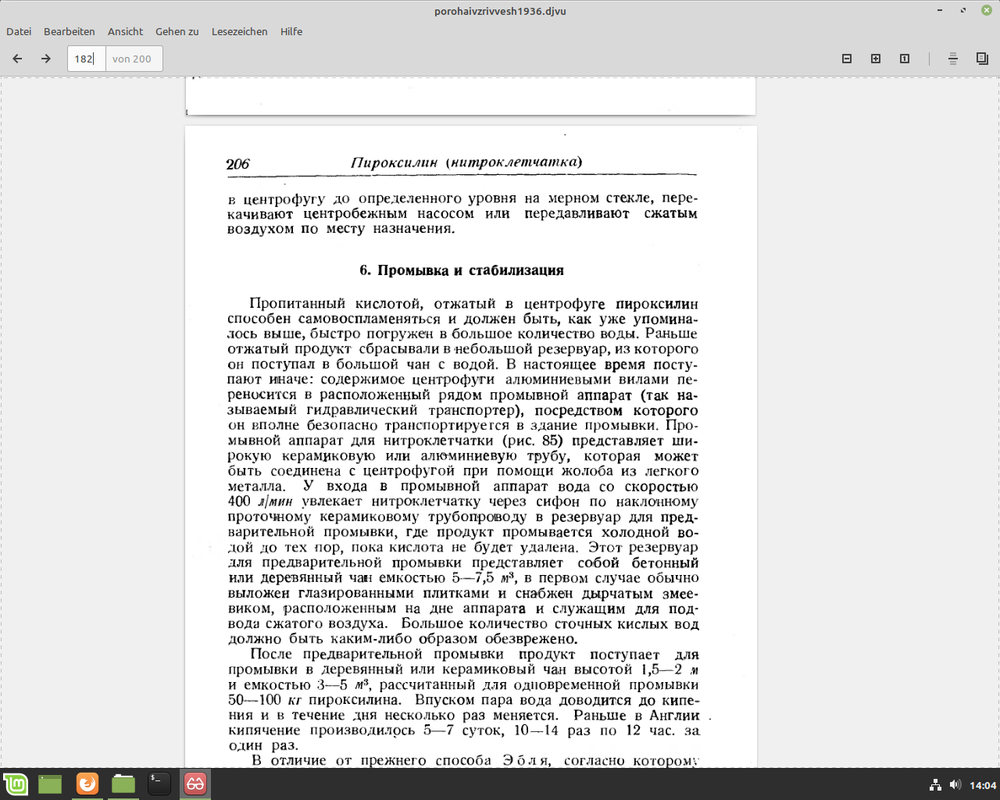
Task: Open the Ansicht menu
Action: pos(125,31)
